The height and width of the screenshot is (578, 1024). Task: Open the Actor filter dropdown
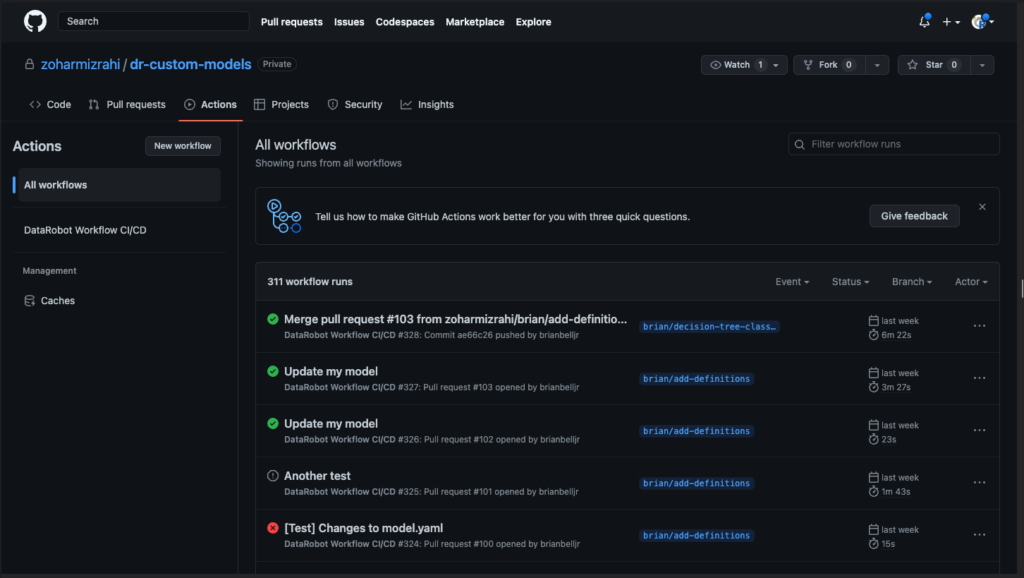coord(971,282)
